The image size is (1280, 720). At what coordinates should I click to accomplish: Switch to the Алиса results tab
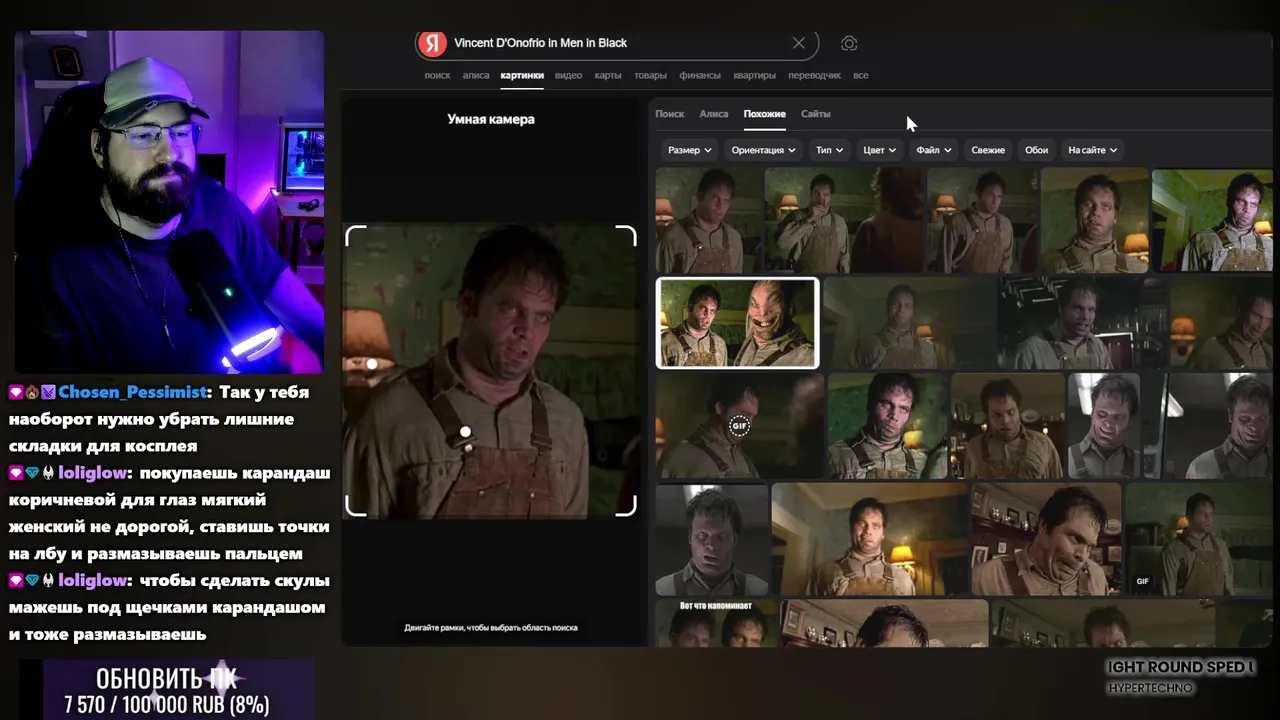click(714, 114)
